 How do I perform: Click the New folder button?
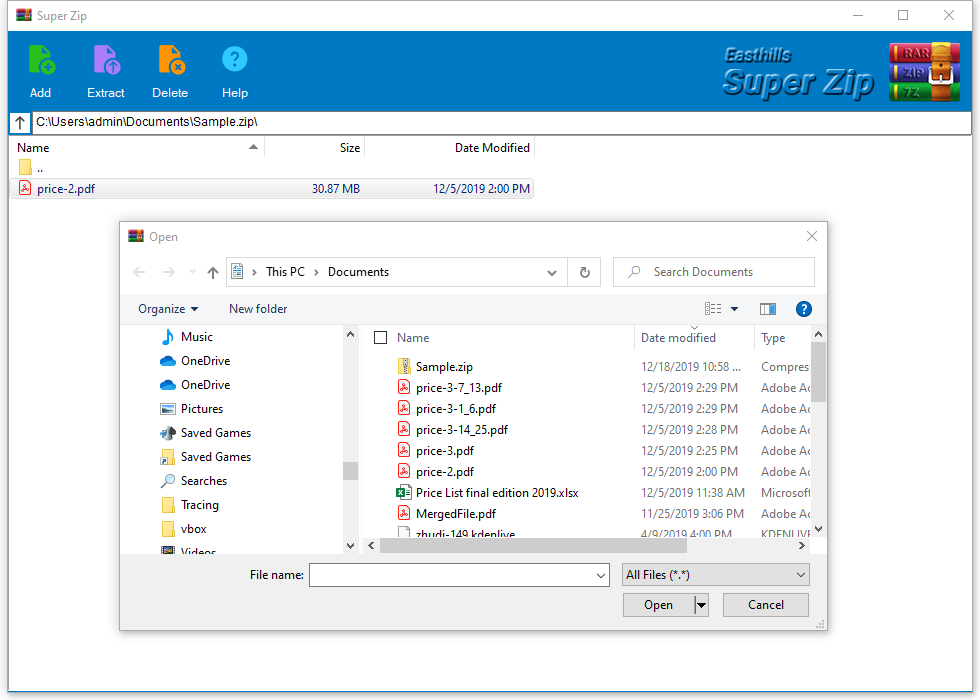coord(257,309)
